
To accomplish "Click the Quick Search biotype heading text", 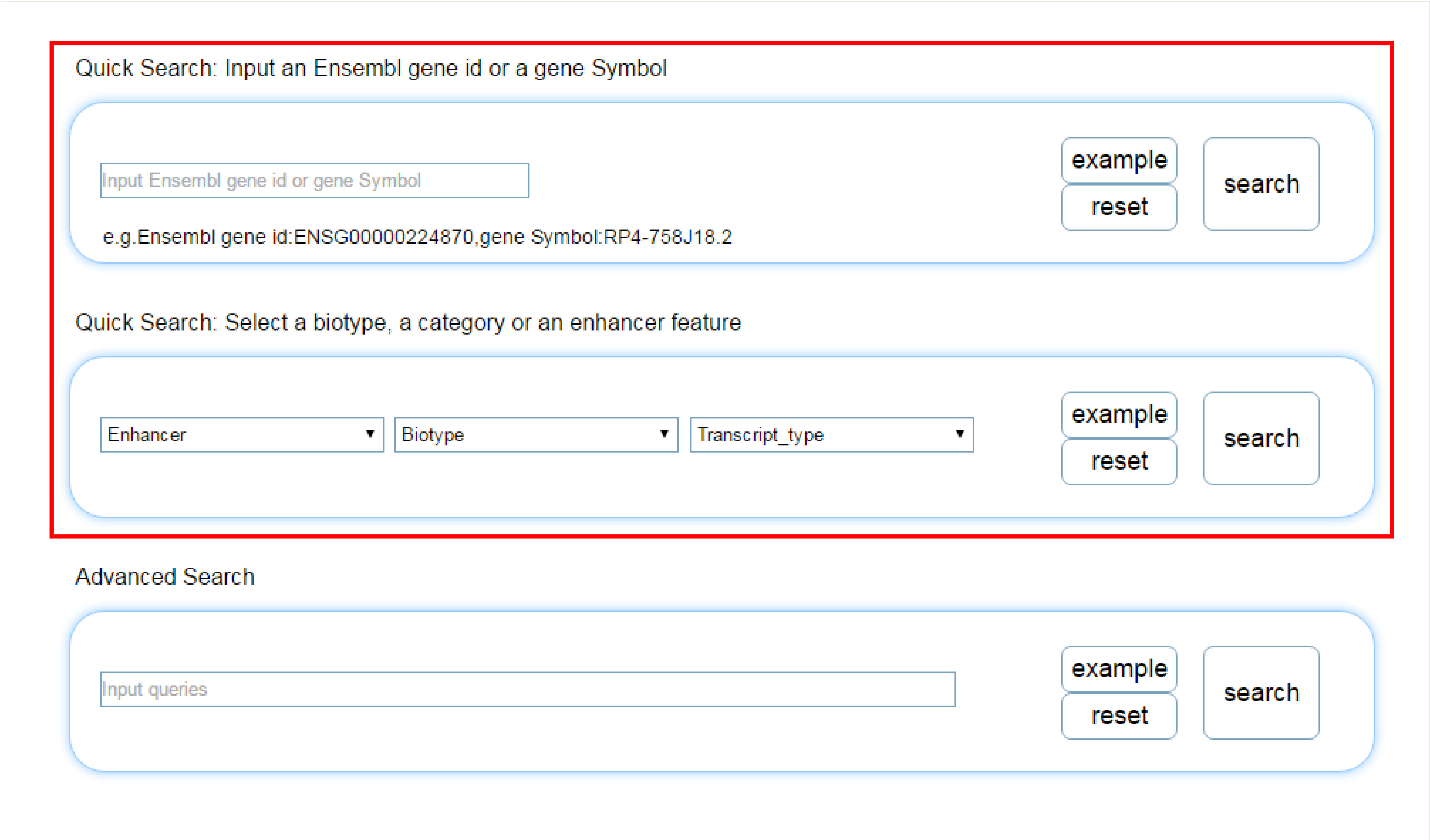I will pyautogui.click(x=407, y=323).
